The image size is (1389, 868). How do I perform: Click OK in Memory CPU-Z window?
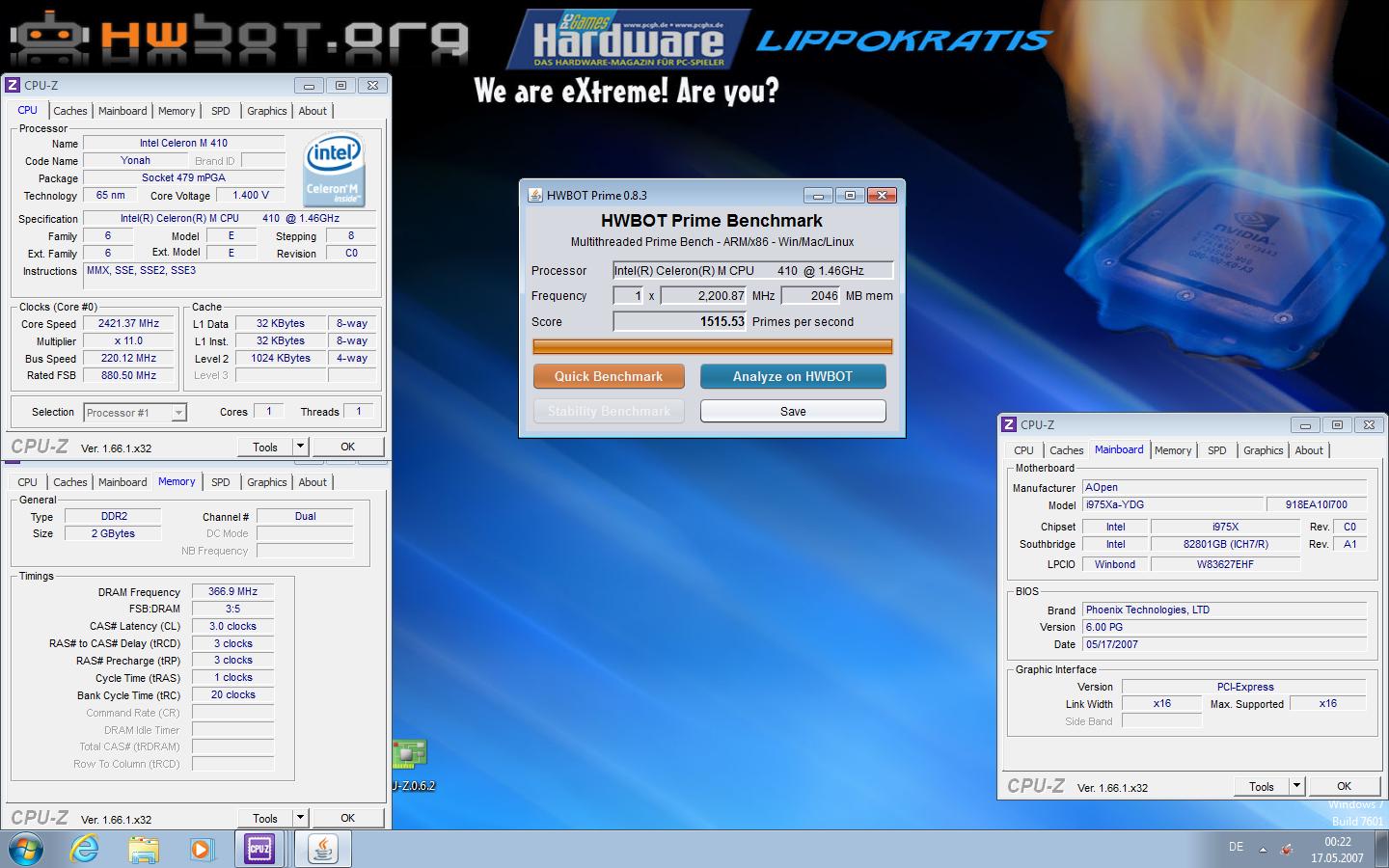tap(348, 818)
